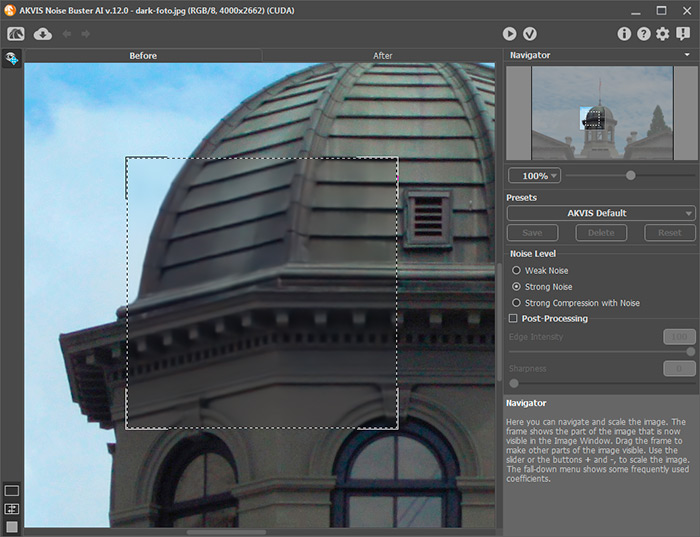Redo with the forward arrow
Image resolution: width=700 pixels, height=537 pixels.
tap(86, 34)
